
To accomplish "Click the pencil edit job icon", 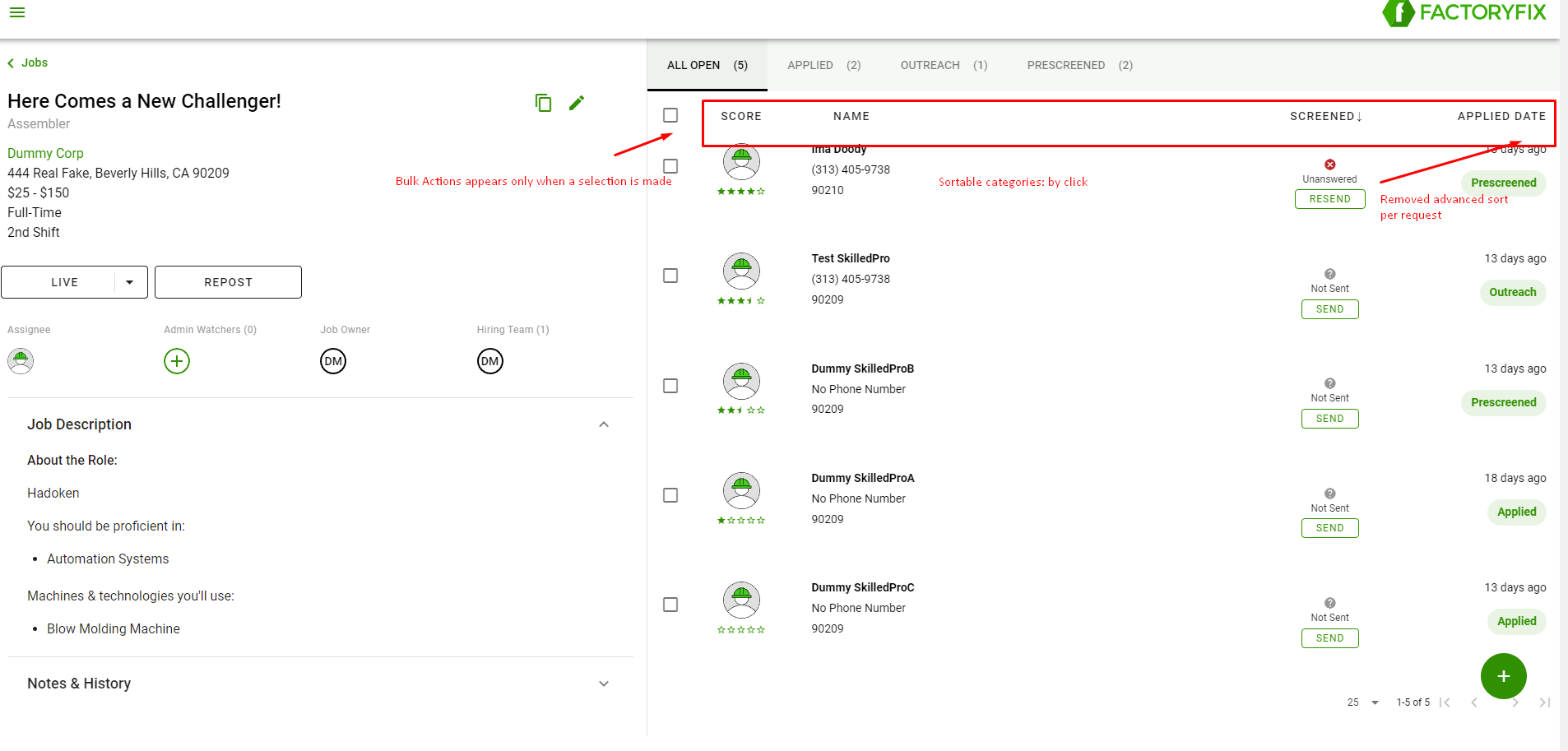I will pyautogui.click(x=577, y=103).
